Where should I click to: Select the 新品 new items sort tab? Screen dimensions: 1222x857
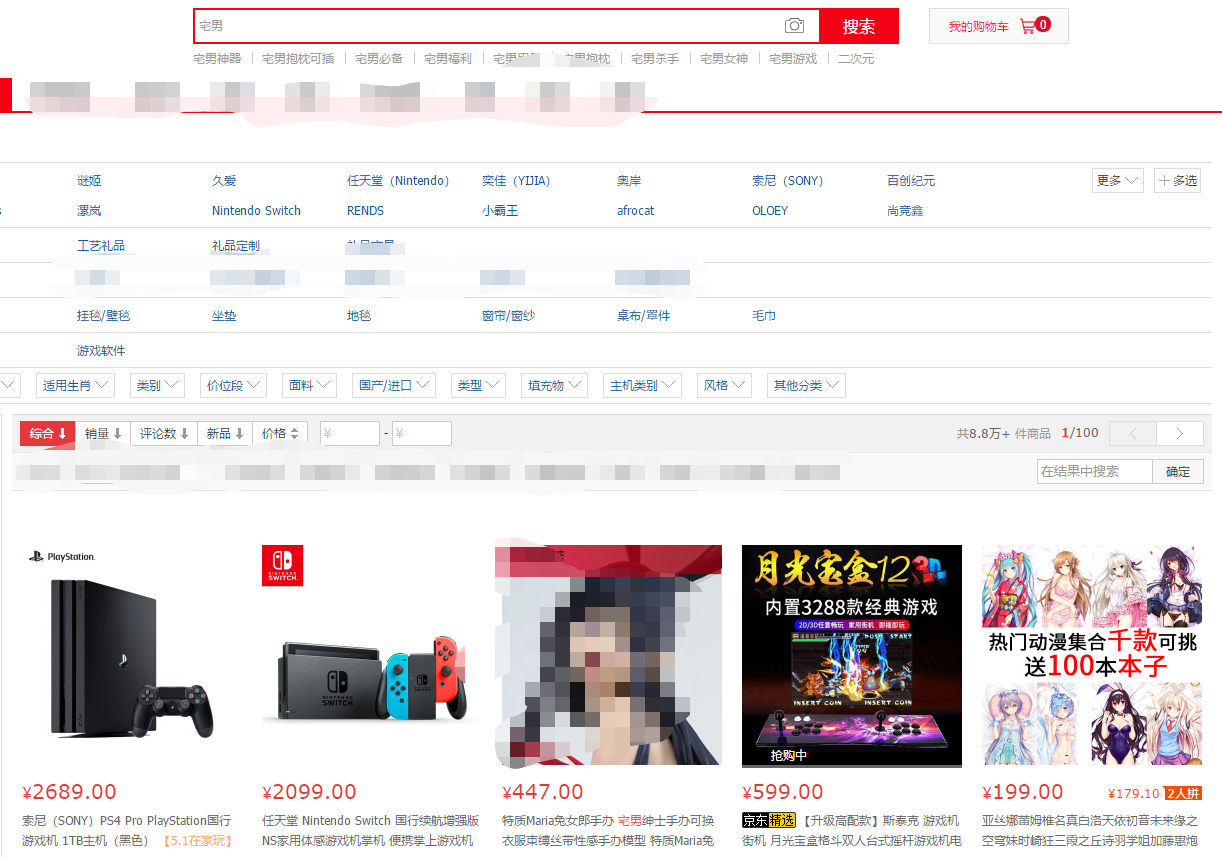tap(224, 433)
